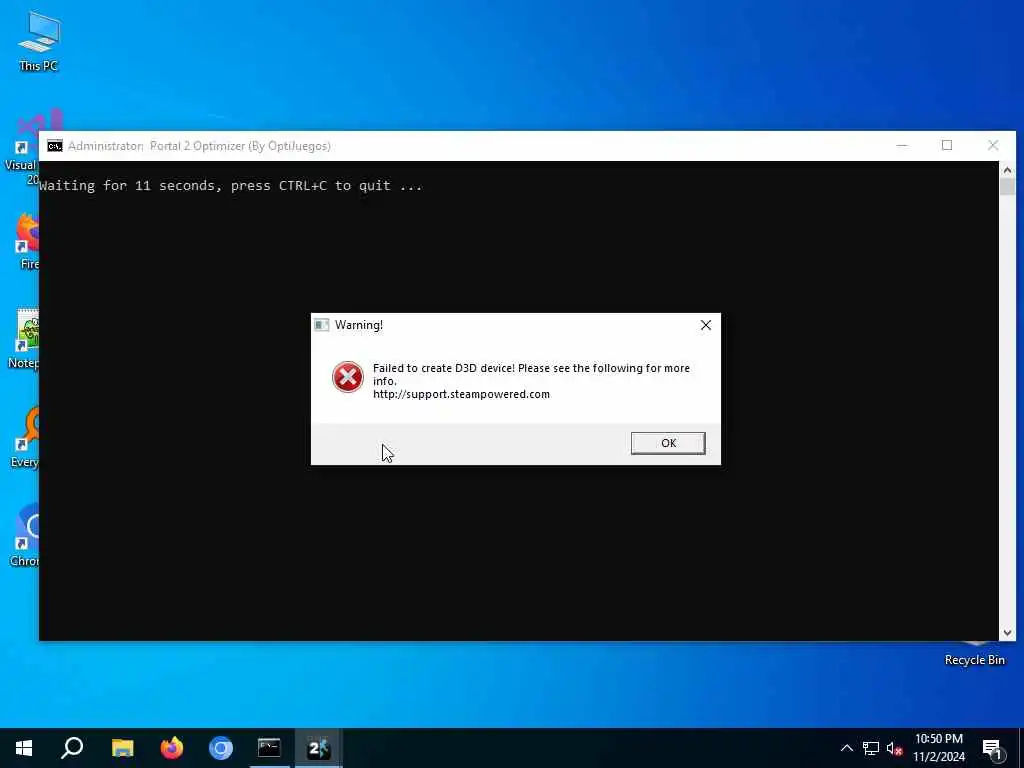The height and width of the screenshot is (768, 1024).
Task: Switch to Command Prompt taskbar button
Action: [x=269, y=748]
